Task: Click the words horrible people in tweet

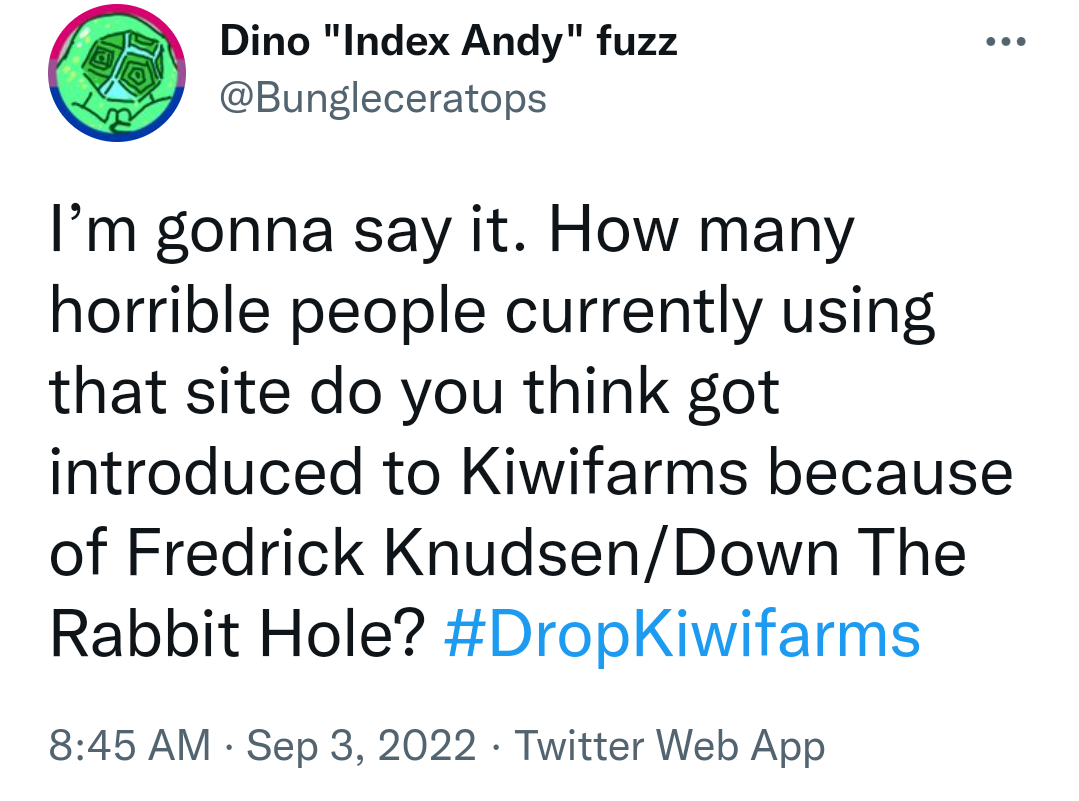Action: pos(268,312)
